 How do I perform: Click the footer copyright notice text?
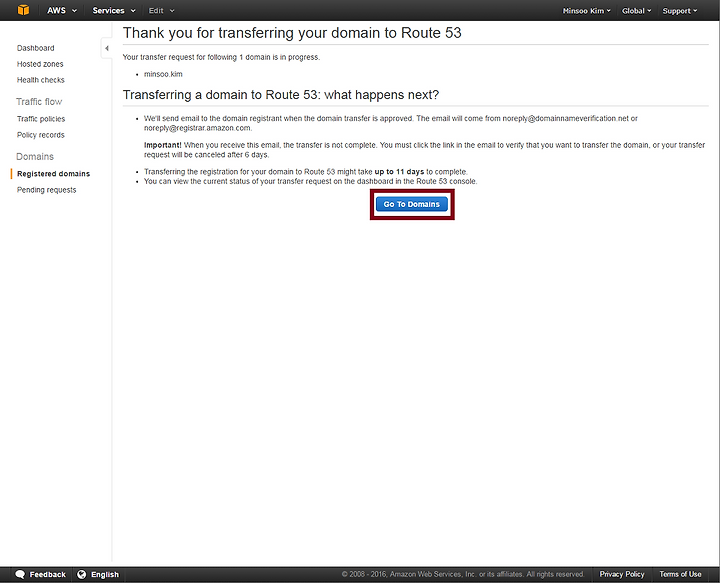[x=462, y=574]
